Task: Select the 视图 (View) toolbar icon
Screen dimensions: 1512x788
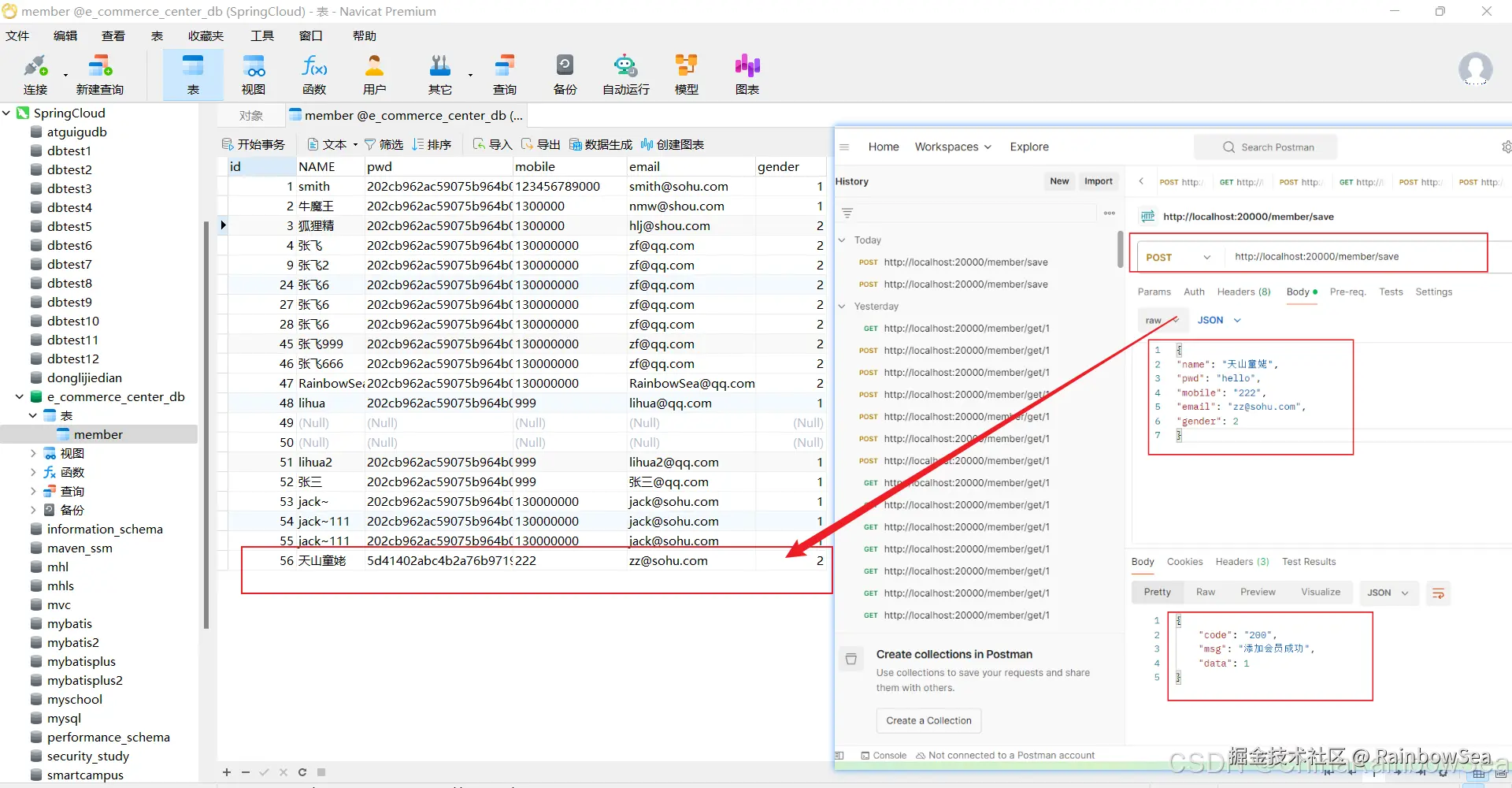Action: pyautogui.click(x=254, y=74)
